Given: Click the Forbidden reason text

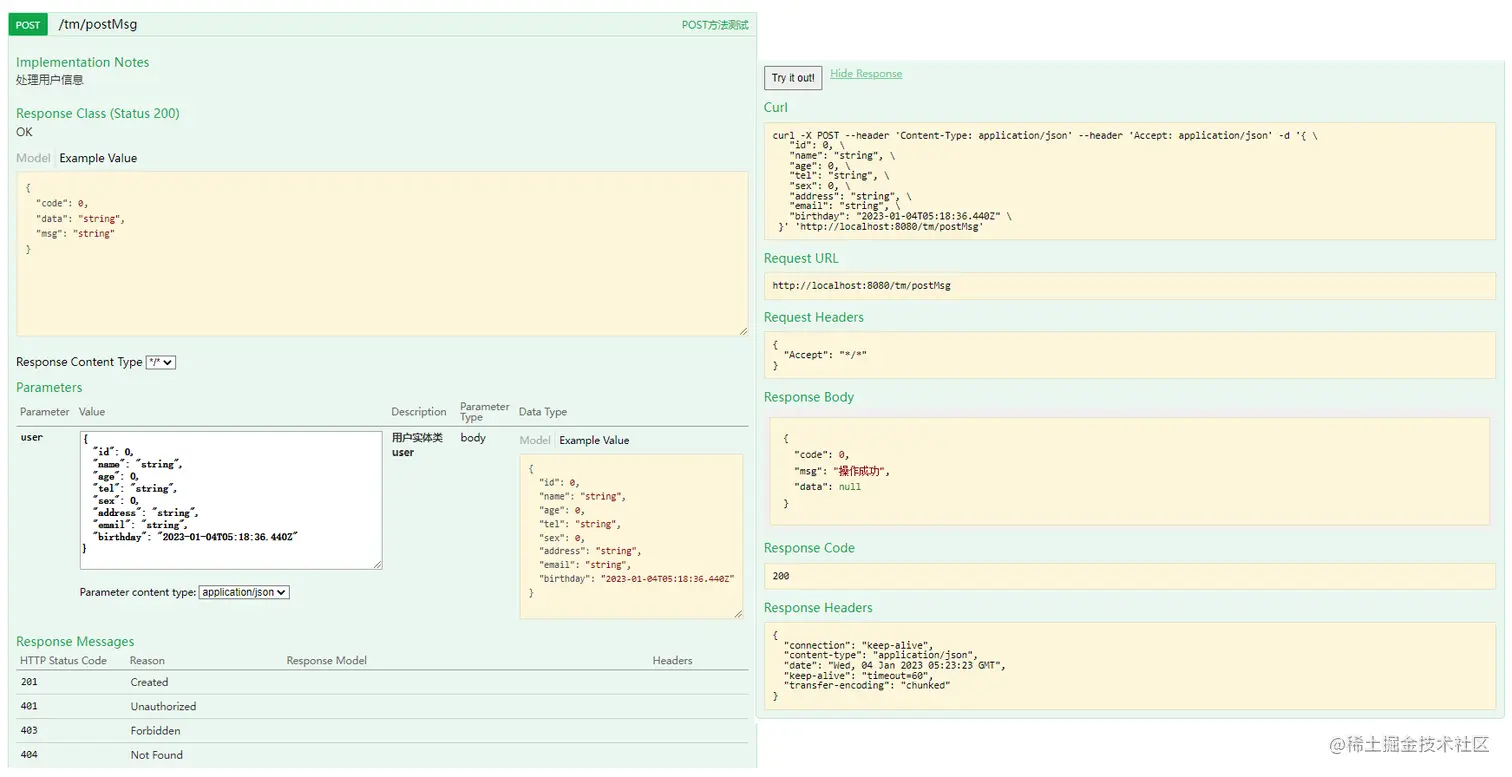Looking at the screenshot, I should pos(156,731).
